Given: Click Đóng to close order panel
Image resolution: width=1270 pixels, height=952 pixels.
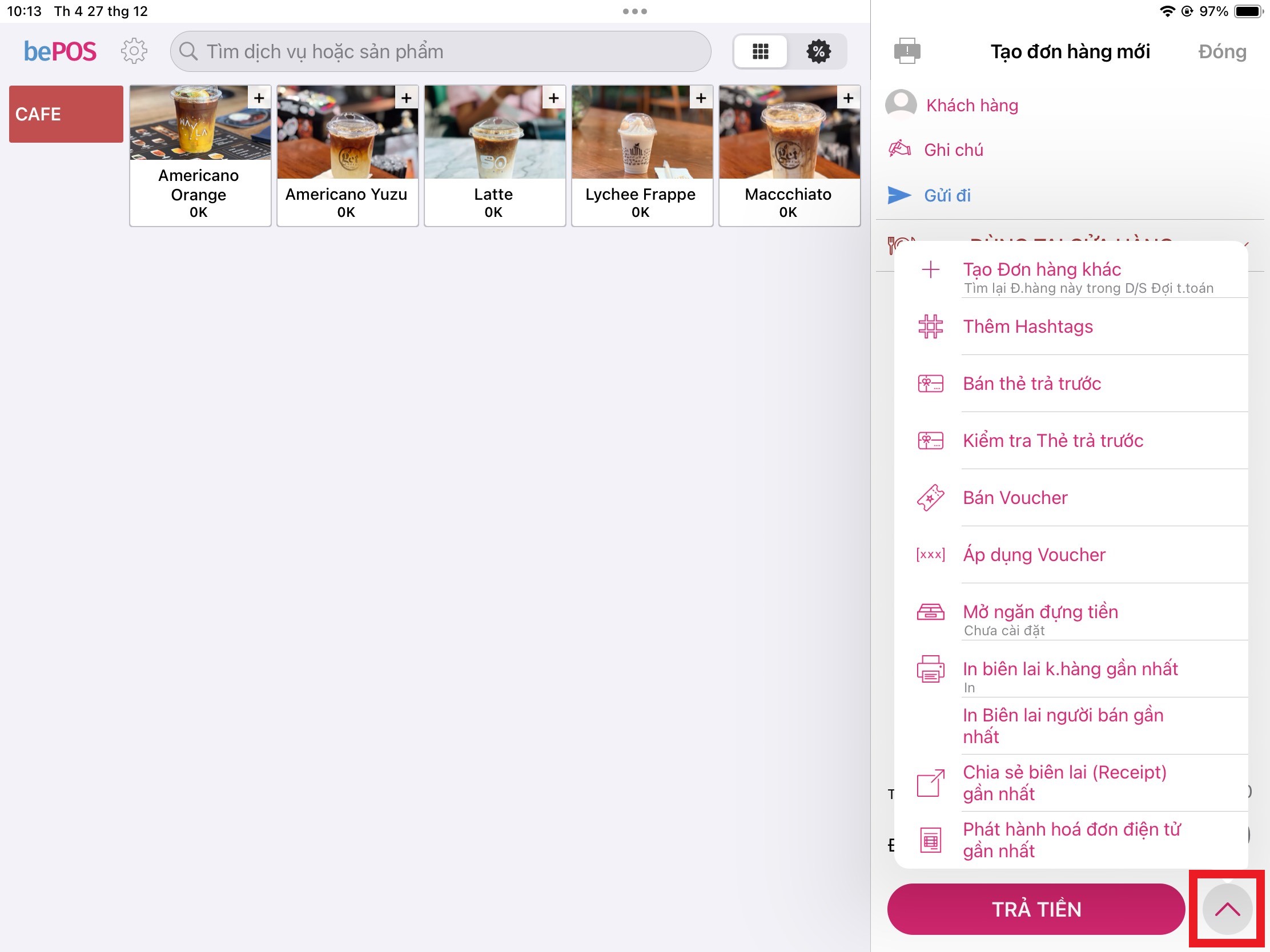Looking at the screenshot, I should tap(1222, 51).
